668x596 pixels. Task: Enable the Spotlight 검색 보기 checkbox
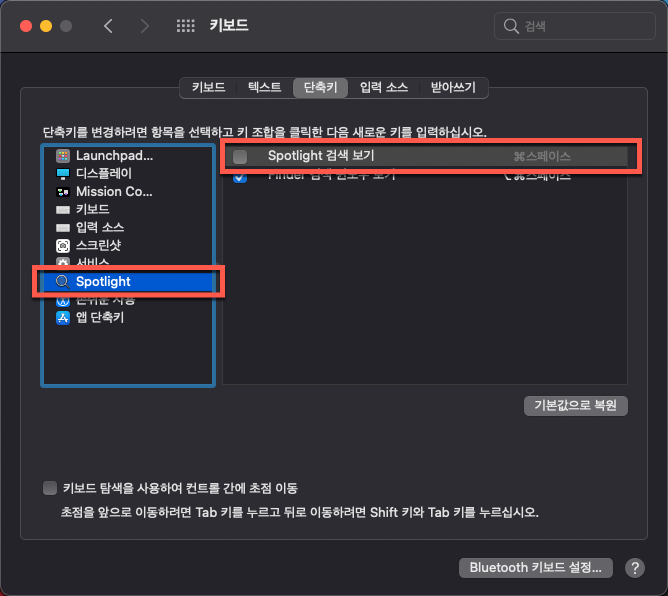[x=240, y=156]
